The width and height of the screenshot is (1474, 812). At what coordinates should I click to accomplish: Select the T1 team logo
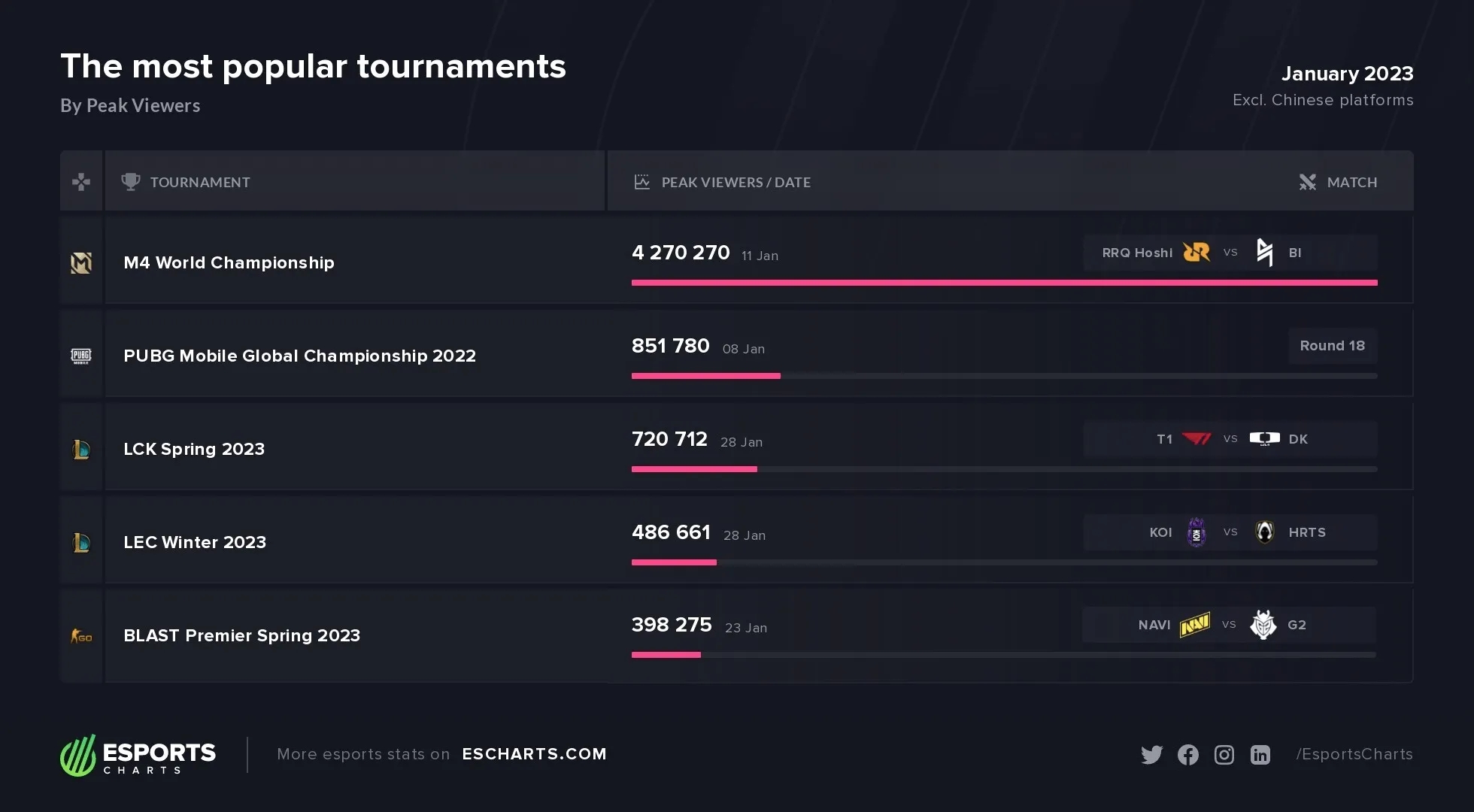(x=1196, y=439)
